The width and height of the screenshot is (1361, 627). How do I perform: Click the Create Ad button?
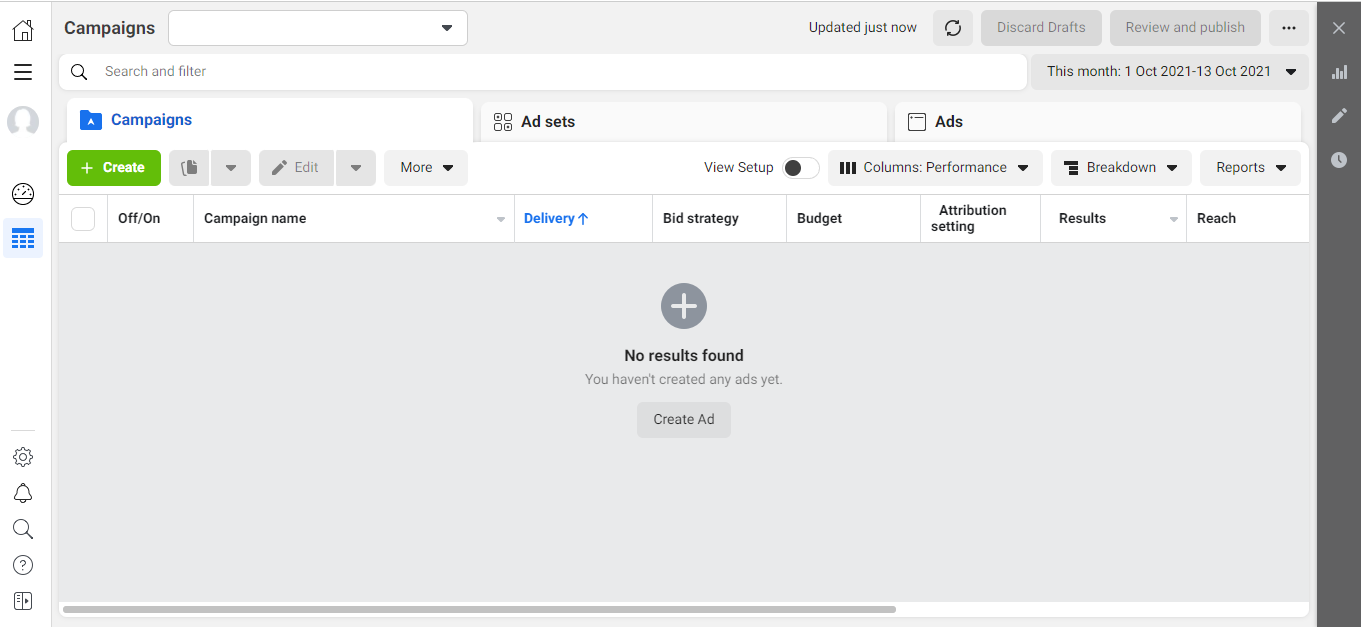click(684, 420)
